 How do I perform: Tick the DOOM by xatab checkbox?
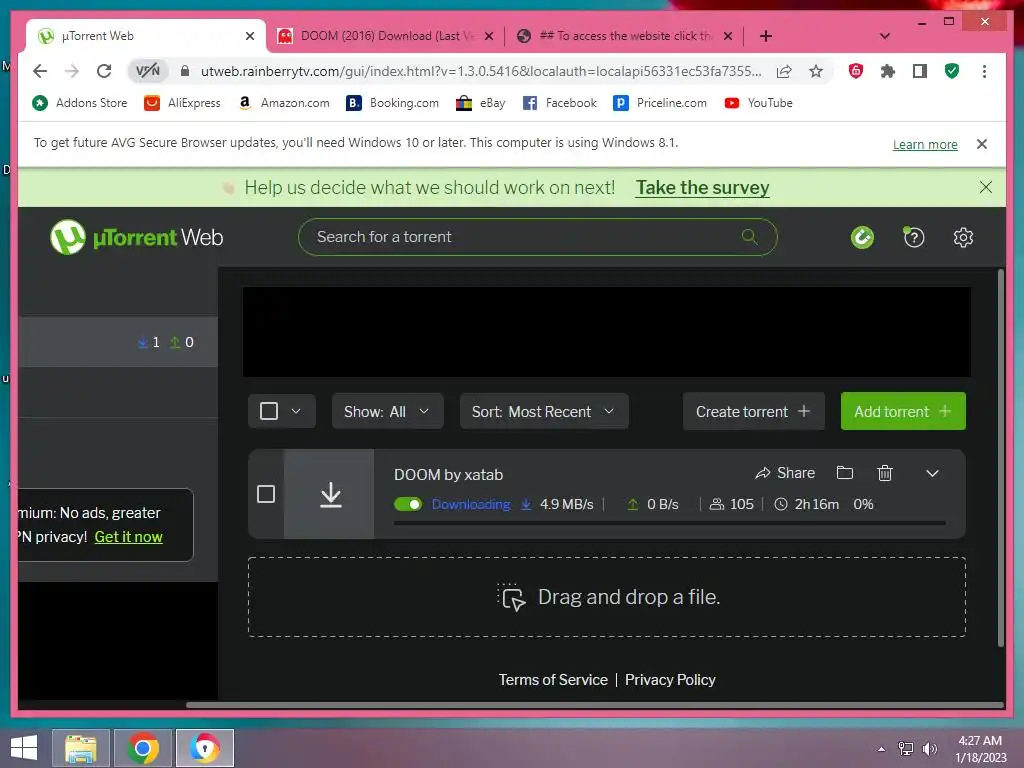point(266,494)
